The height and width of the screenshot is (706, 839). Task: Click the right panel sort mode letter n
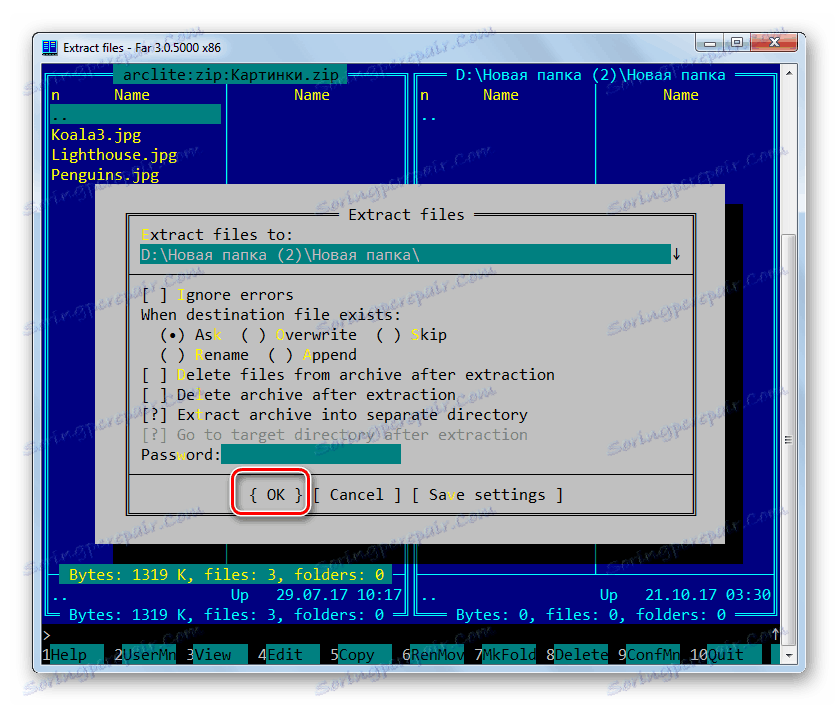point(424,95)
